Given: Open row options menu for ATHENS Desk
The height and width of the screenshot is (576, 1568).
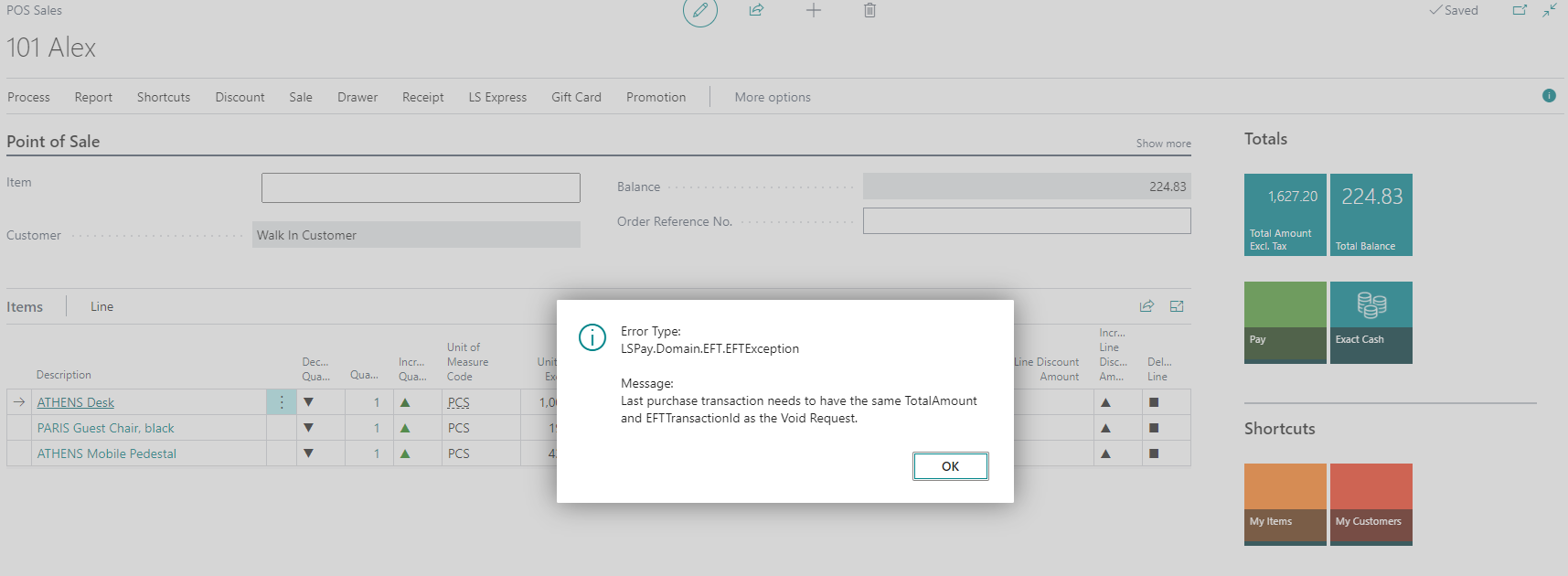Looking at the screenshot, I should point(282,402).
